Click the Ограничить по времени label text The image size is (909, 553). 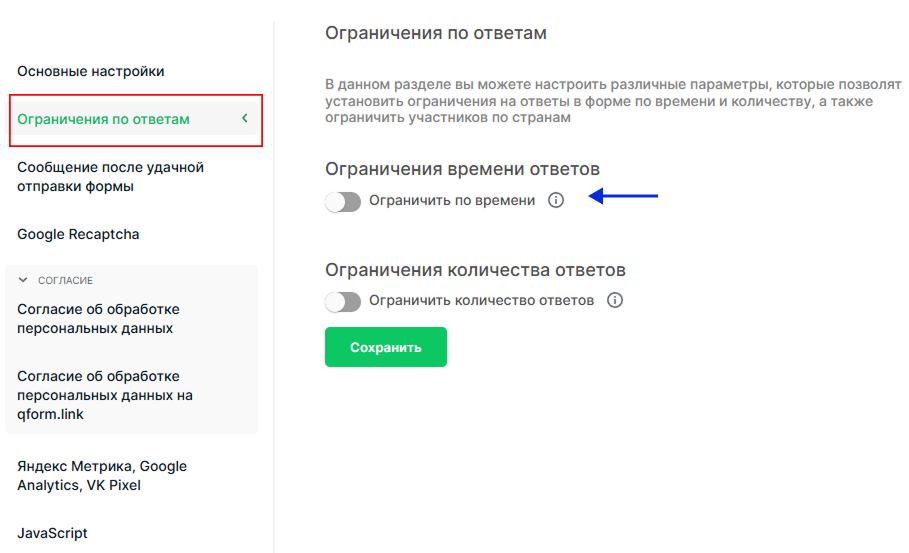(x=452, y=201)
